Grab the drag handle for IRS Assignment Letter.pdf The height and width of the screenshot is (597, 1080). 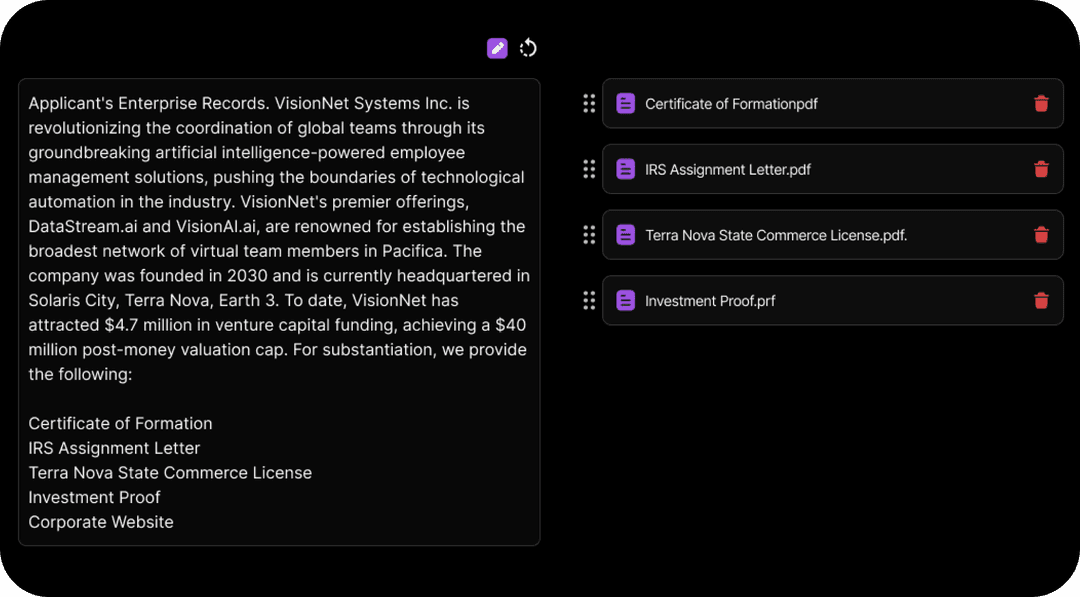[x=589, y=169]
